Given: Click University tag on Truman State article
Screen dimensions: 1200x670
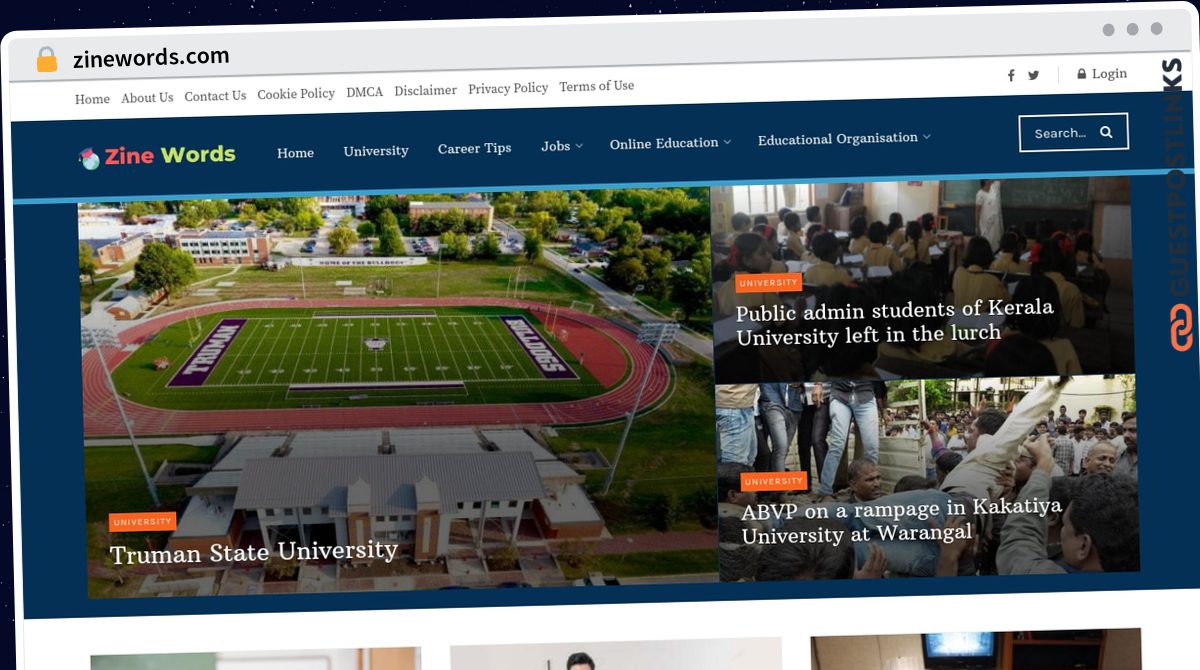Looking at the screenshot, I should coord(143,522).
